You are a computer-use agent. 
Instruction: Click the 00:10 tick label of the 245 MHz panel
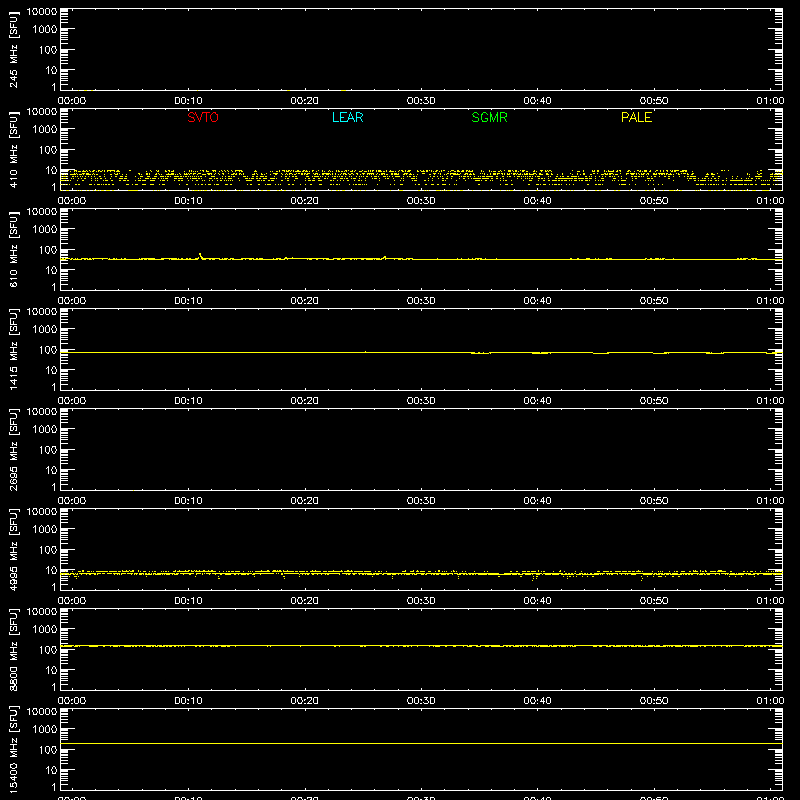[x=188, y=101]
